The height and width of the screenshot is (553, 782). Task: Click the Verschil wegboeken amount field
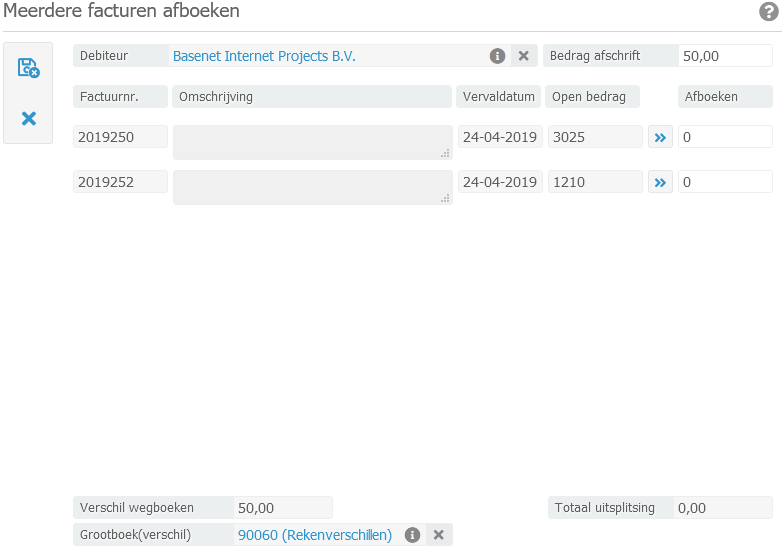click(x=283, y=508)
